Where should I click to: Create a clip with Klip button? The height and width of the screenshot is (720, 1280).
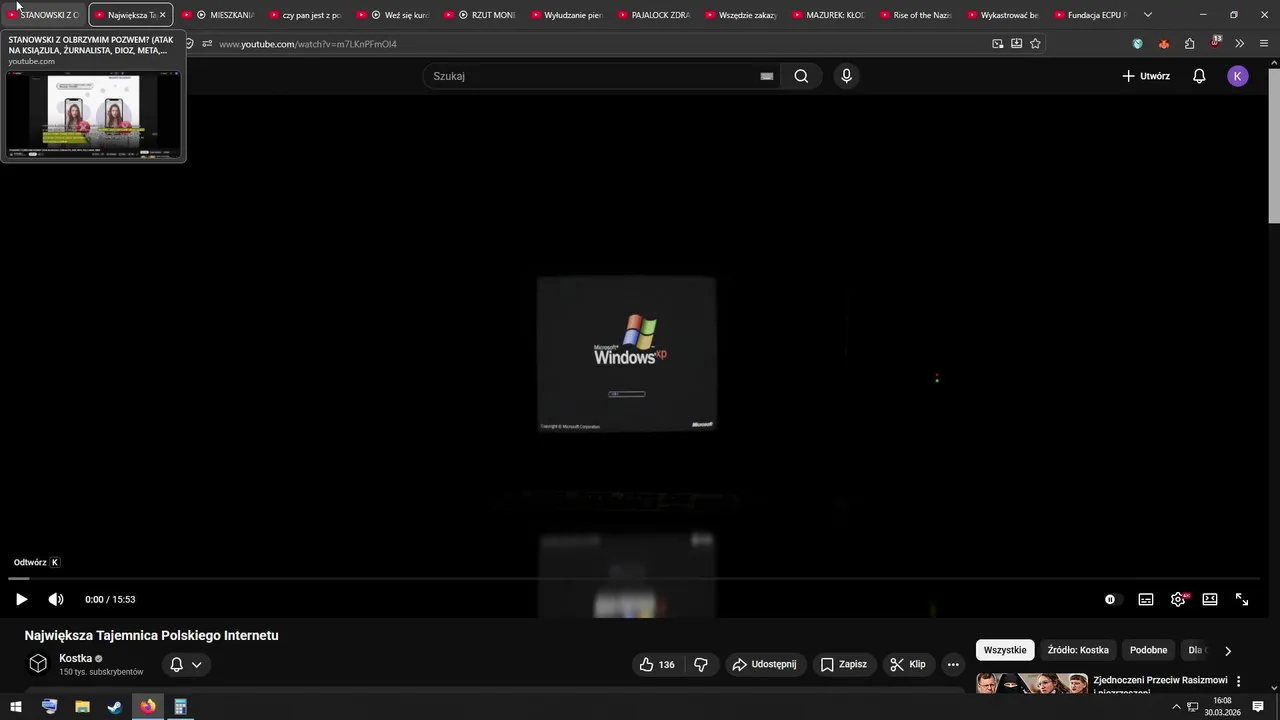coord(908,664)
